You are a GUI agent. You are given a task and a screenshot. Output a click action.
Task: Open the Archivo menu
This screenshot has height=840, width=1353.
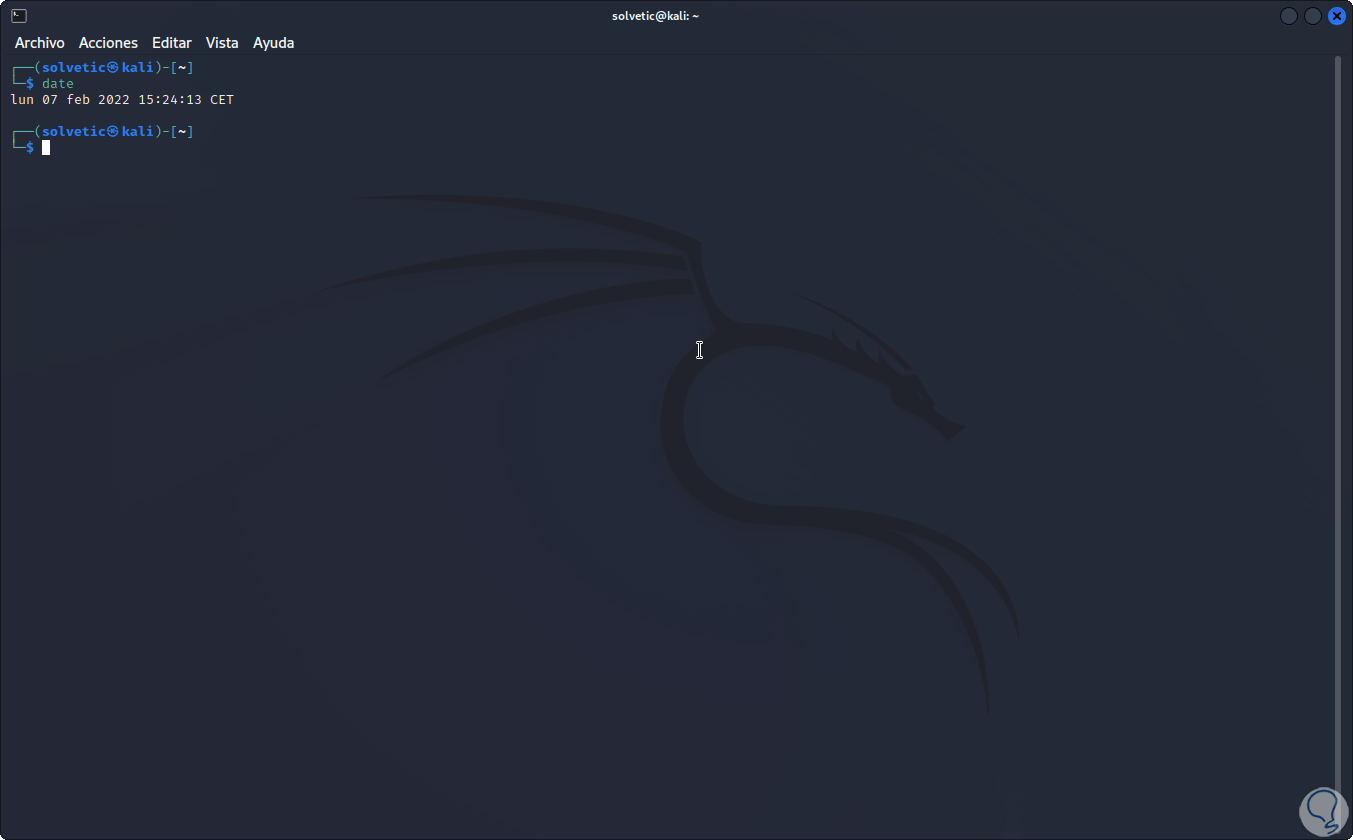(40, 43)
